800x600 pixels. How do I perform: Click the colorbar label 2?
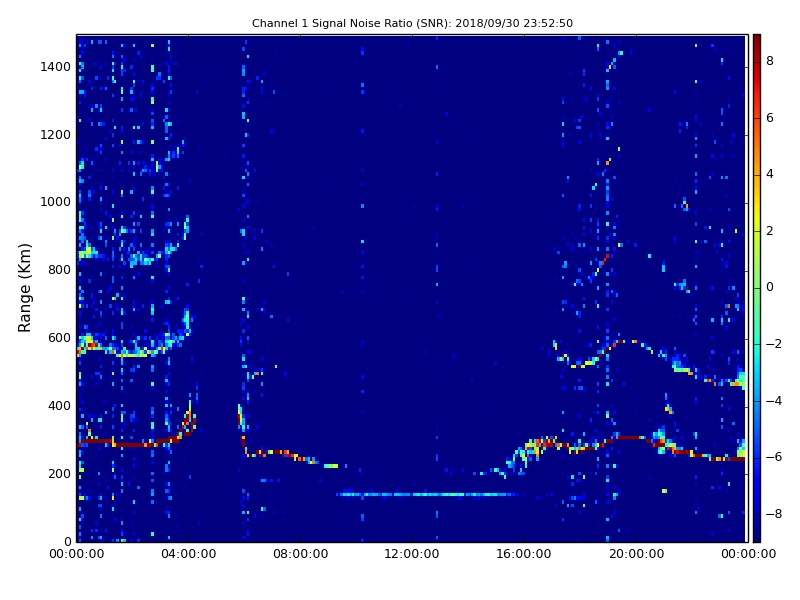tap(770, 231)
